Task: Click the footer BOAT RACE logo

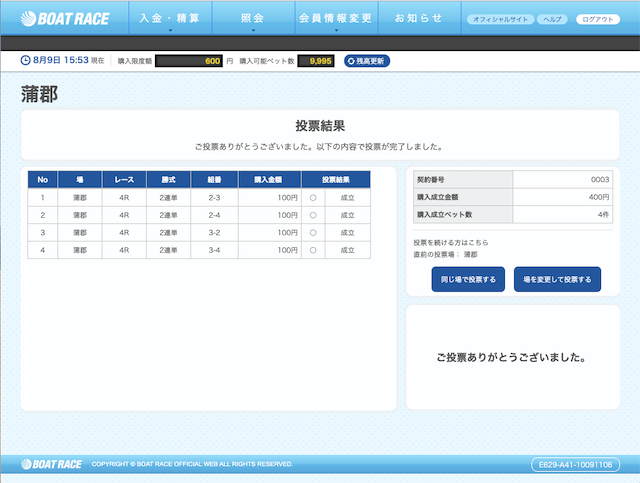Action: pos(51,464)
